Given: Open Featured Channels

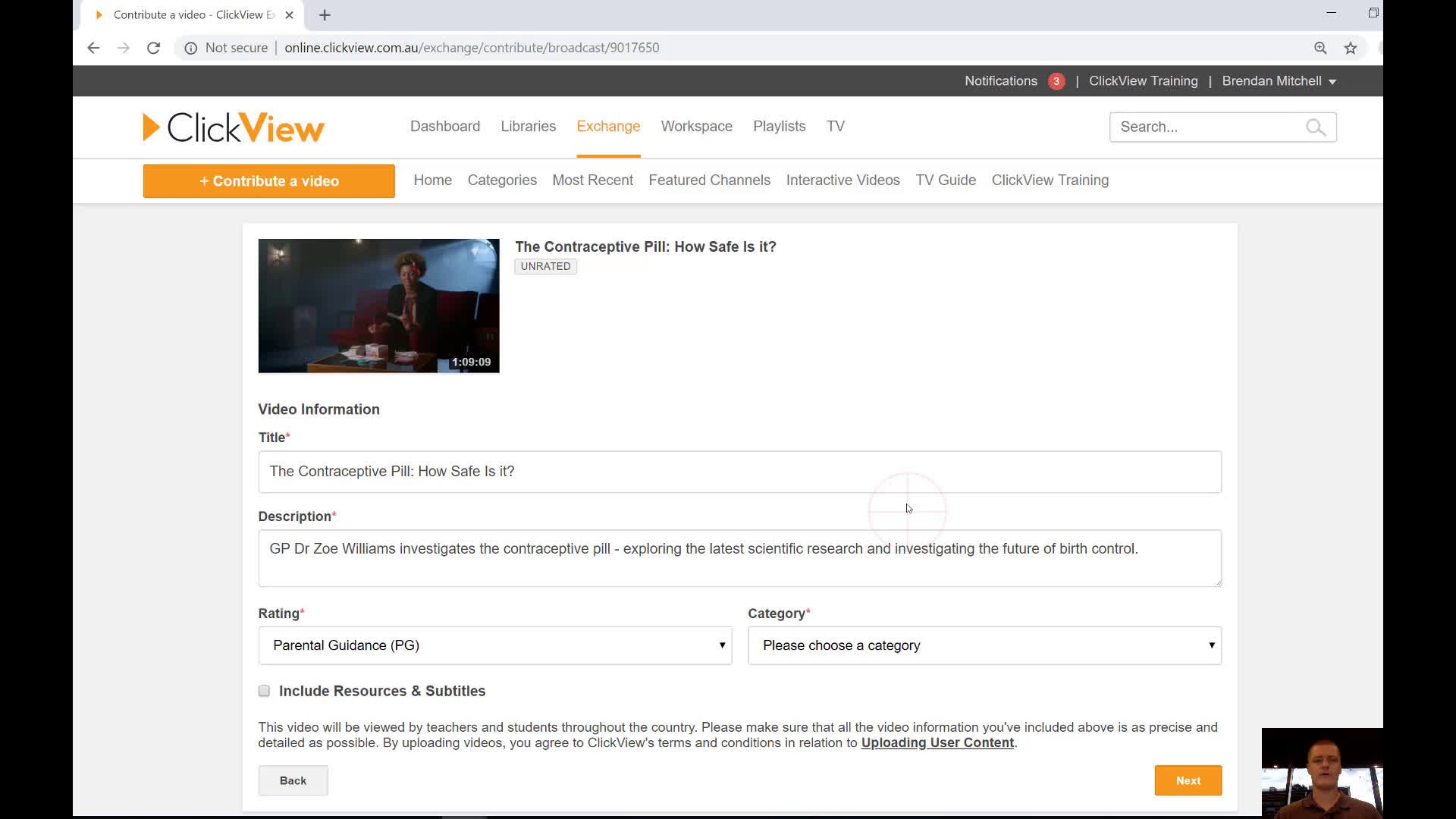Looking at the screenshot, I should 710,180.
